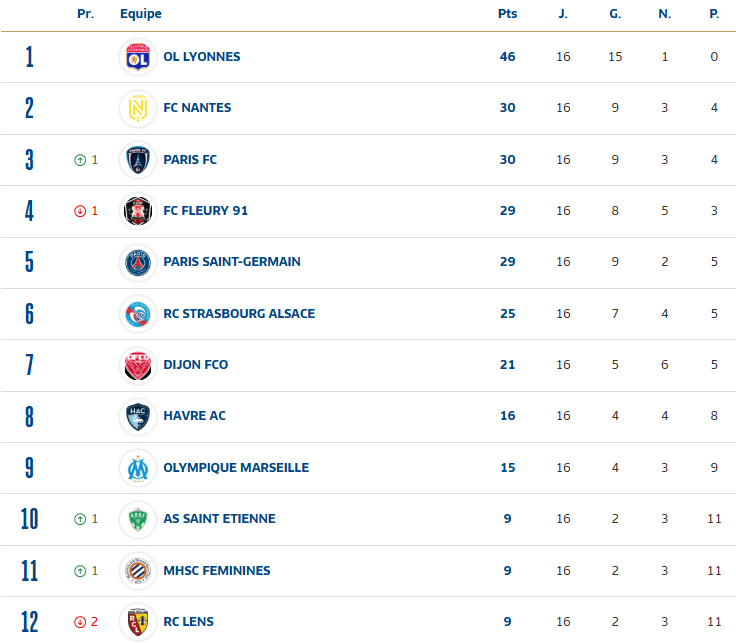This screenshot has height=643, width=736.
Task: Click Paris FC green up-arrow indicator
Action: (80, 160)
